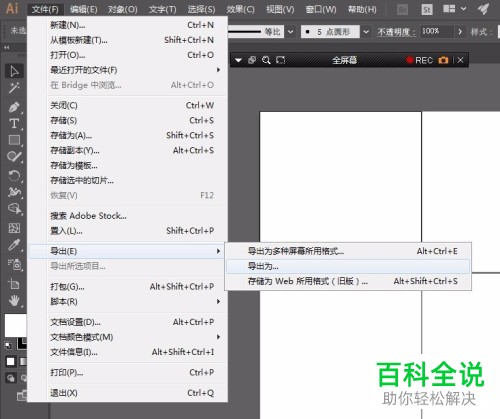Select the Rotate tool
This screenshot has height=419, width=500.
coord(14,175)
